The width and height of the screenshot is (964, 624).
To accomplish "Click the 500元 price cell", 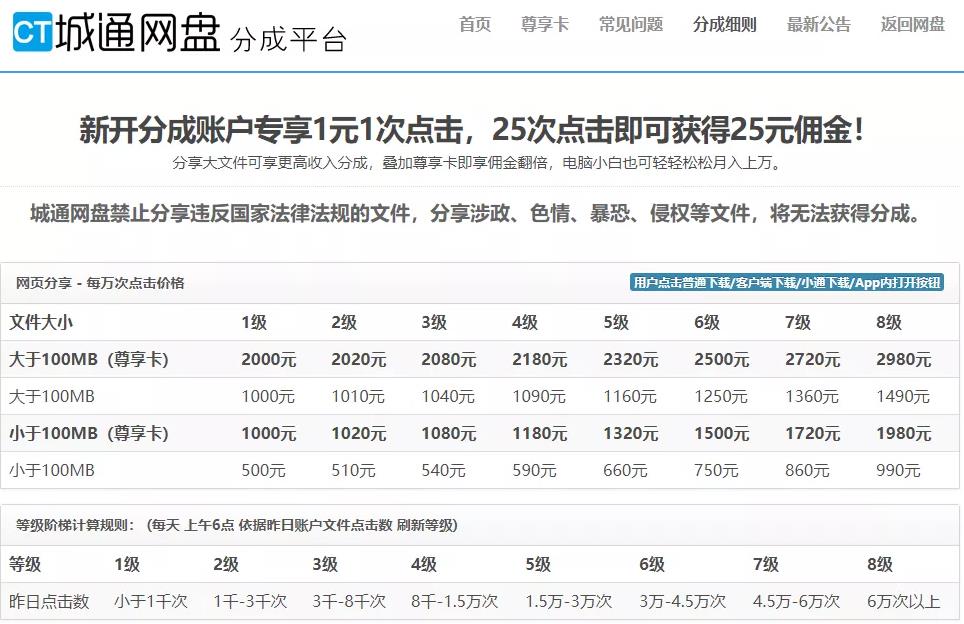I will click(x=263, y=470).
